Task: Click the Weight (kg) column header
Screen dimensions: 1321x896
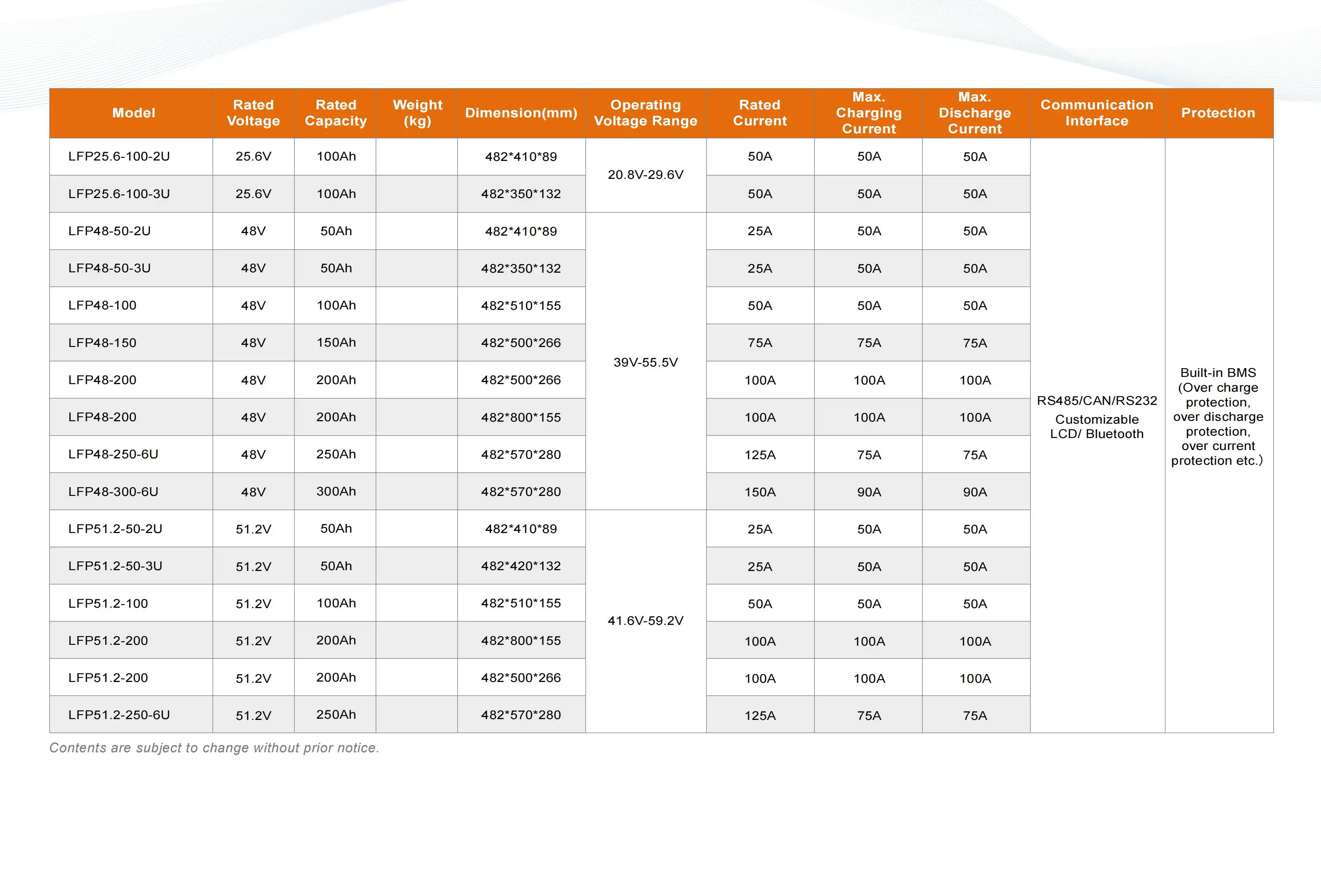Action: click(x=417, y=113)
